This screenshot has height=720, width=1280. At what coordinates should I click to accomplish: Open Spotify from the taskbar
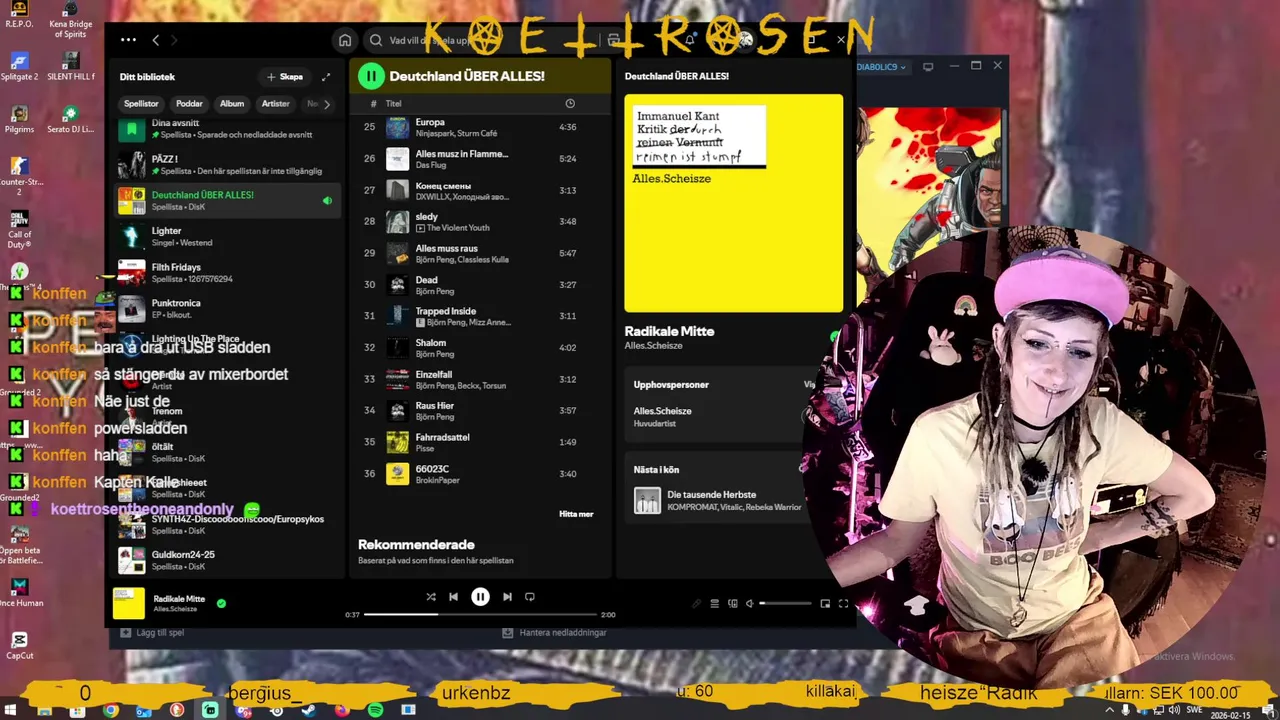[375, 710]
